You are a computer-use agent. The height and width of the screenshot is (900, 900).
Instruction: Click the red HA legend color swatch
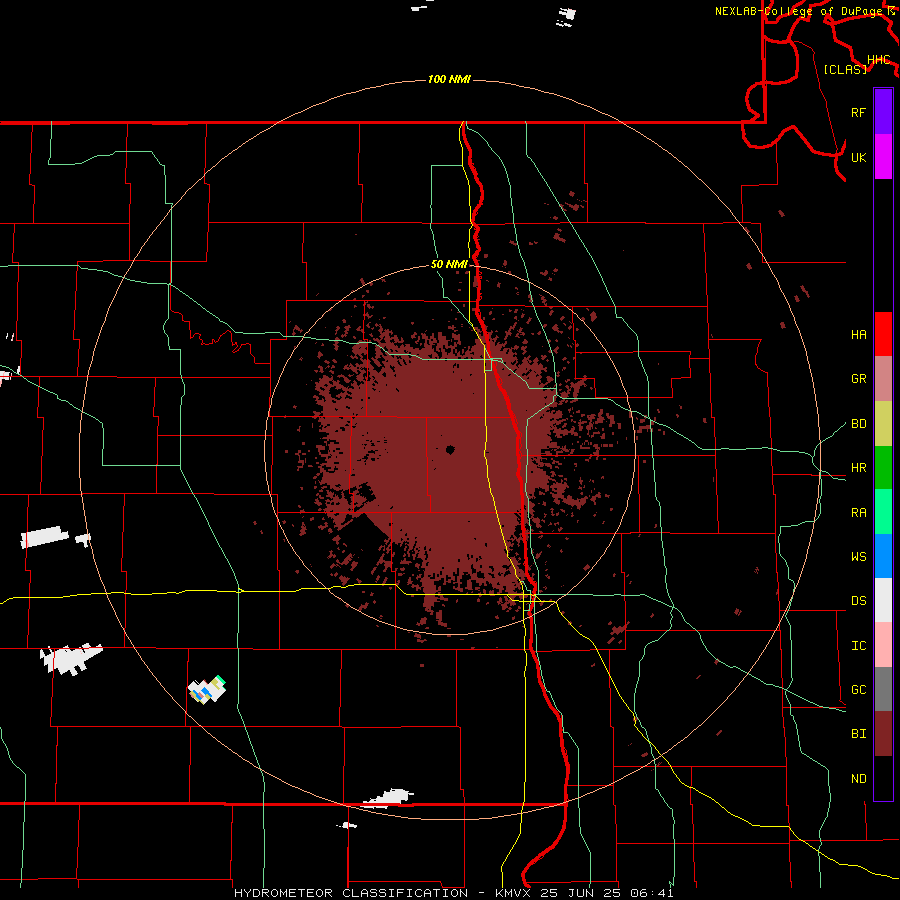[883, 334]
